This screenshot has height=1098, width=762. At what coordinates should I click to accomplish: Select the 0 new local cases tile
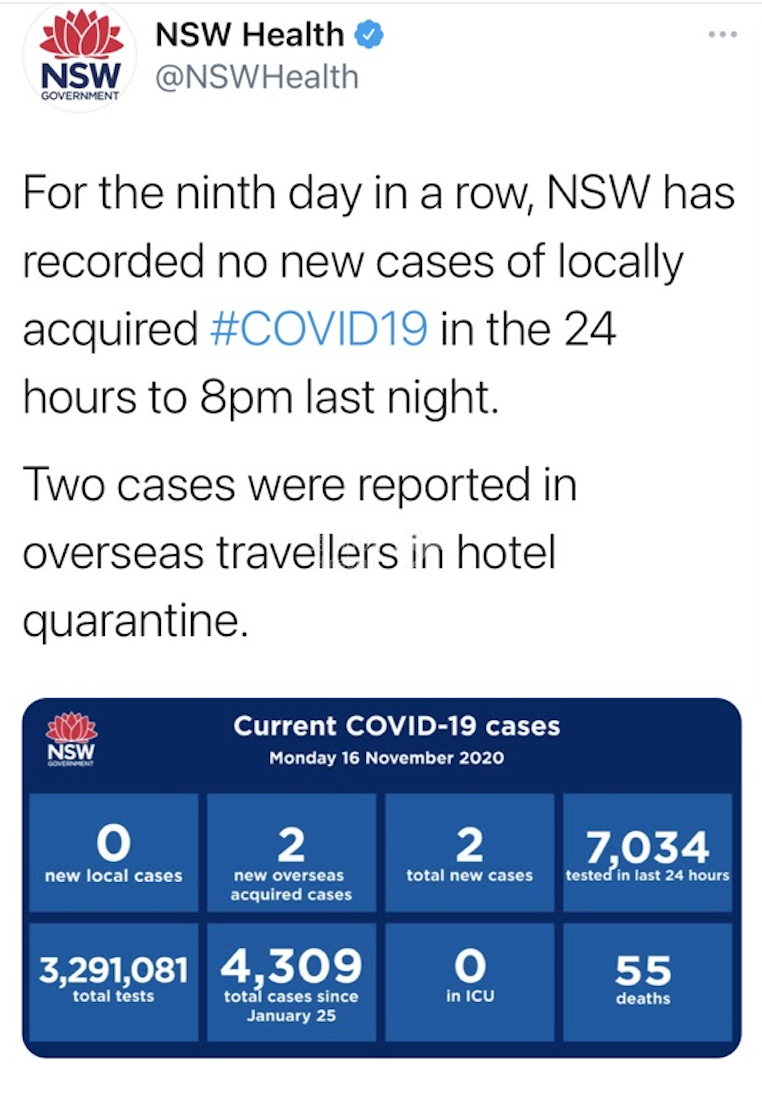(113, 852)
